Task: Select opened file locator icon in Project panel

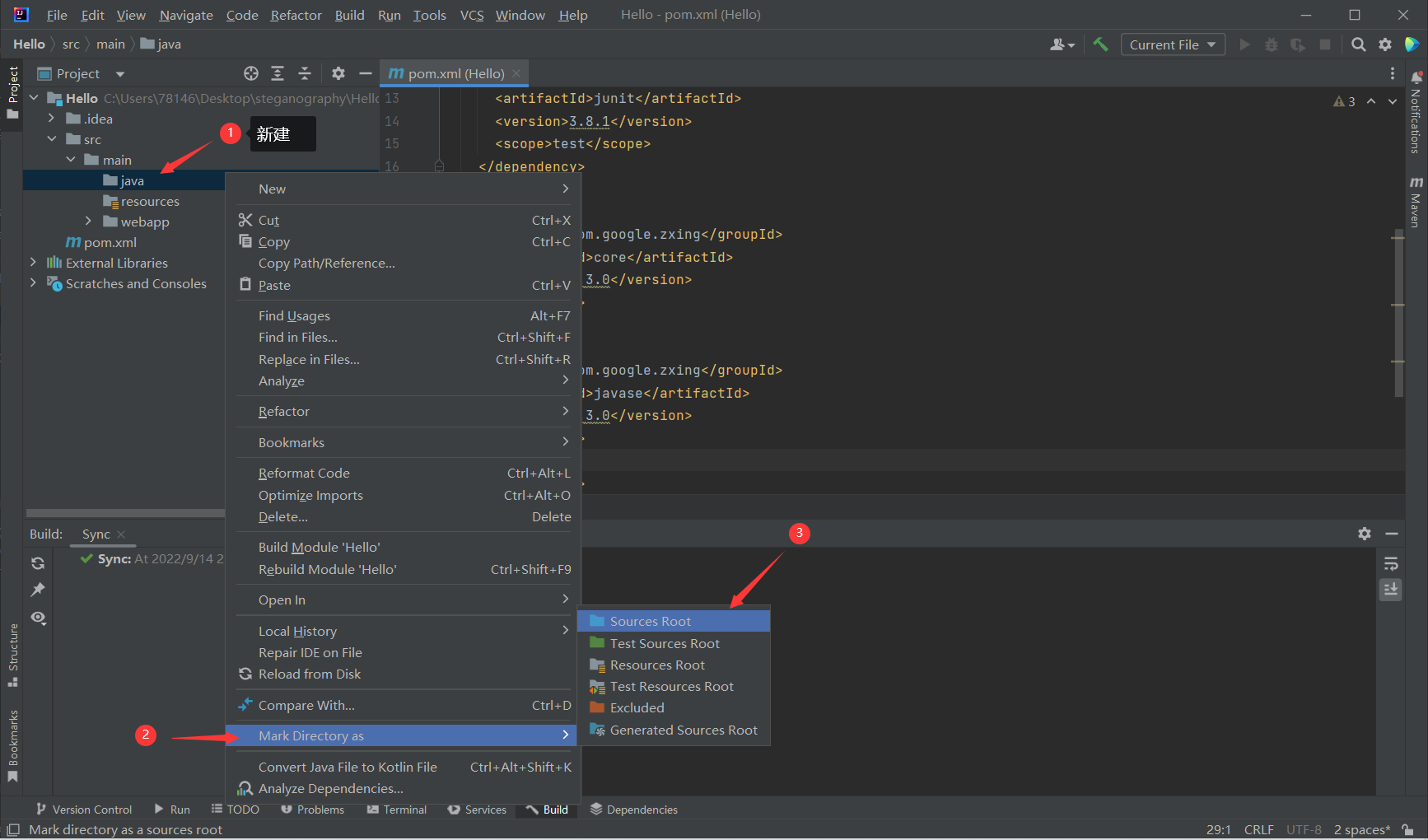Action: pos(251,73)
